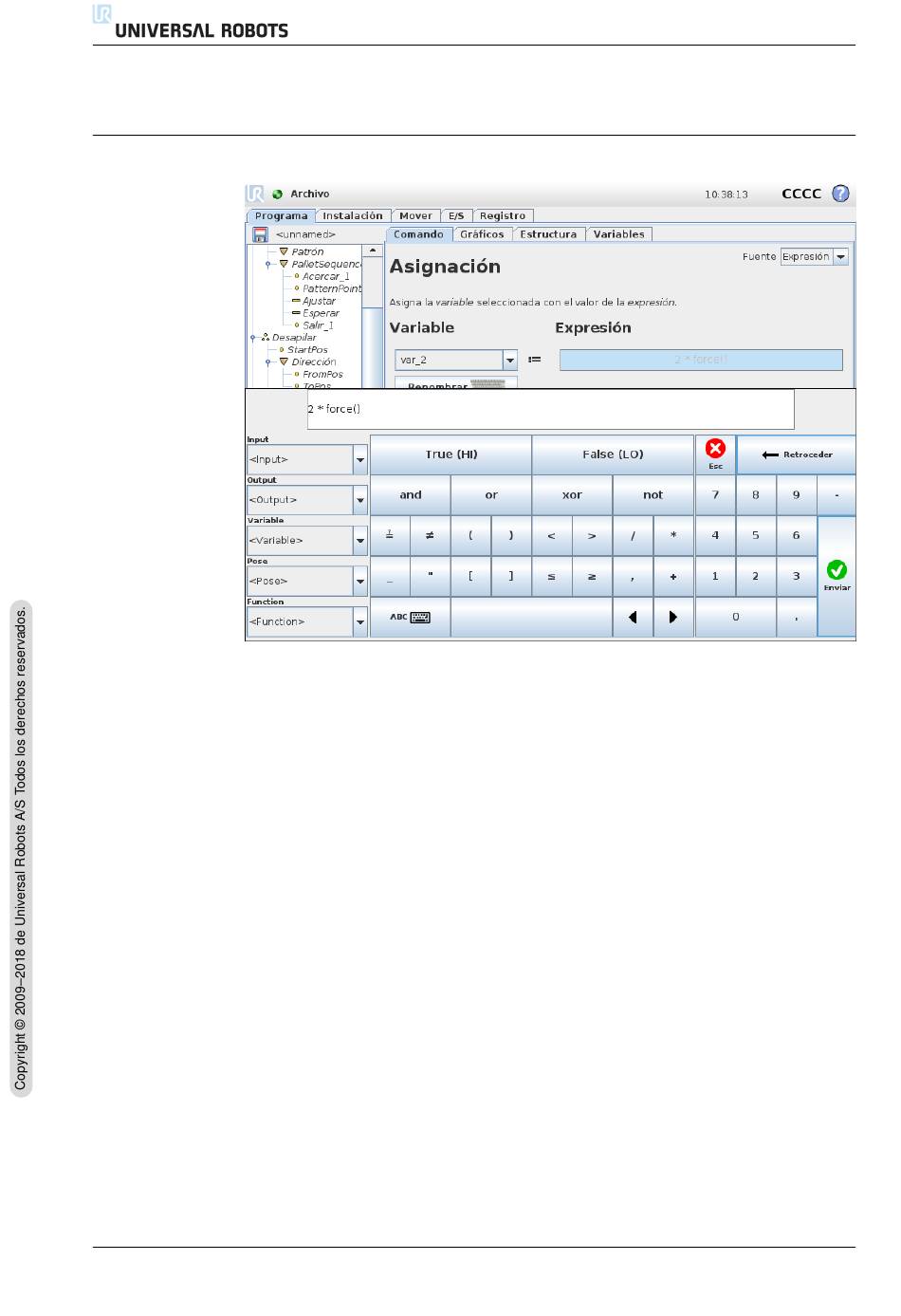The height and width of the screenshot is (1316, 901).
Task: Insert an opening square bracket
Action: (470, 576)
